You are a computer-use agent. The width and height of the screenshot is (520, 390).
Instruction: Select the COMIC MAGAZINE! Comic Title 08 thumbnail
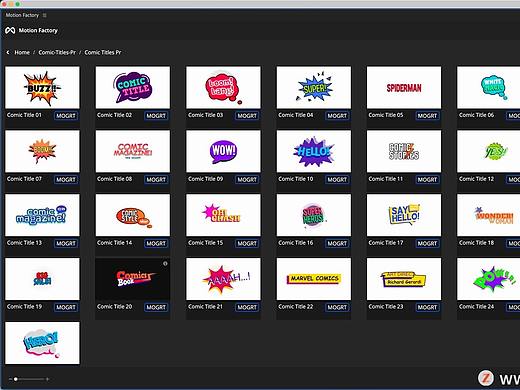click(x=133, y=151)
